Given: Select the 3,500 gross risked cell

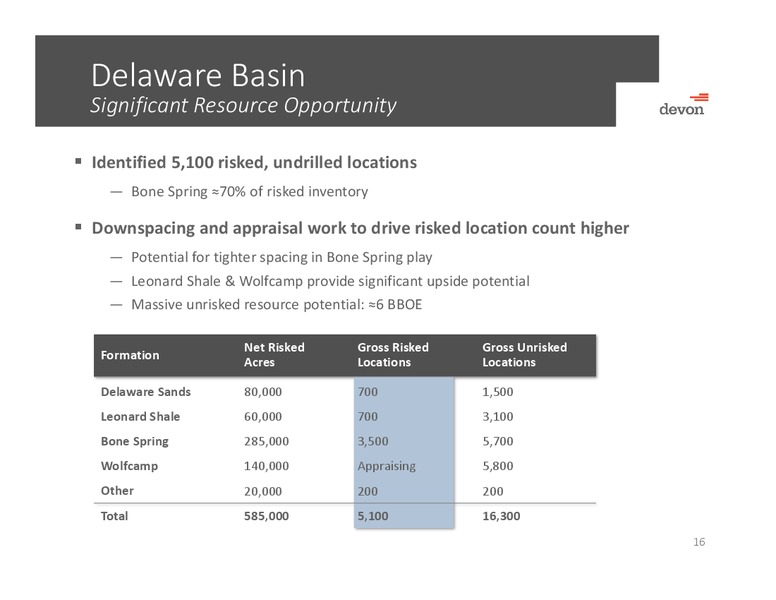Looking at the screenshot, I should 373,442.
